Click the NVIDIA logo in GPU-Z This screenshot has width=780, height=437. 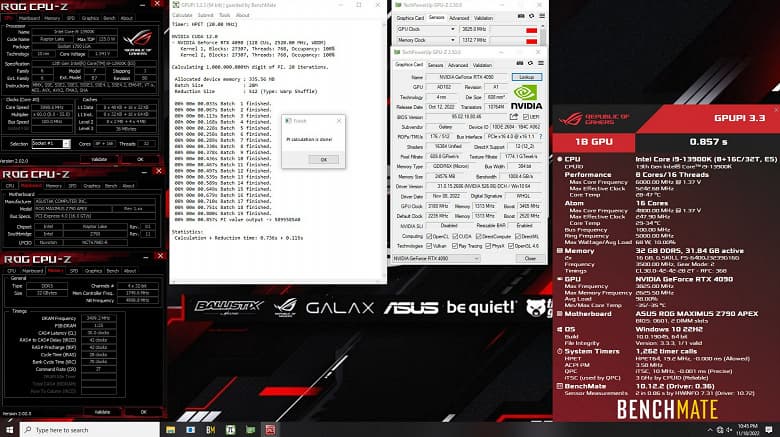[x=526, y=97]
